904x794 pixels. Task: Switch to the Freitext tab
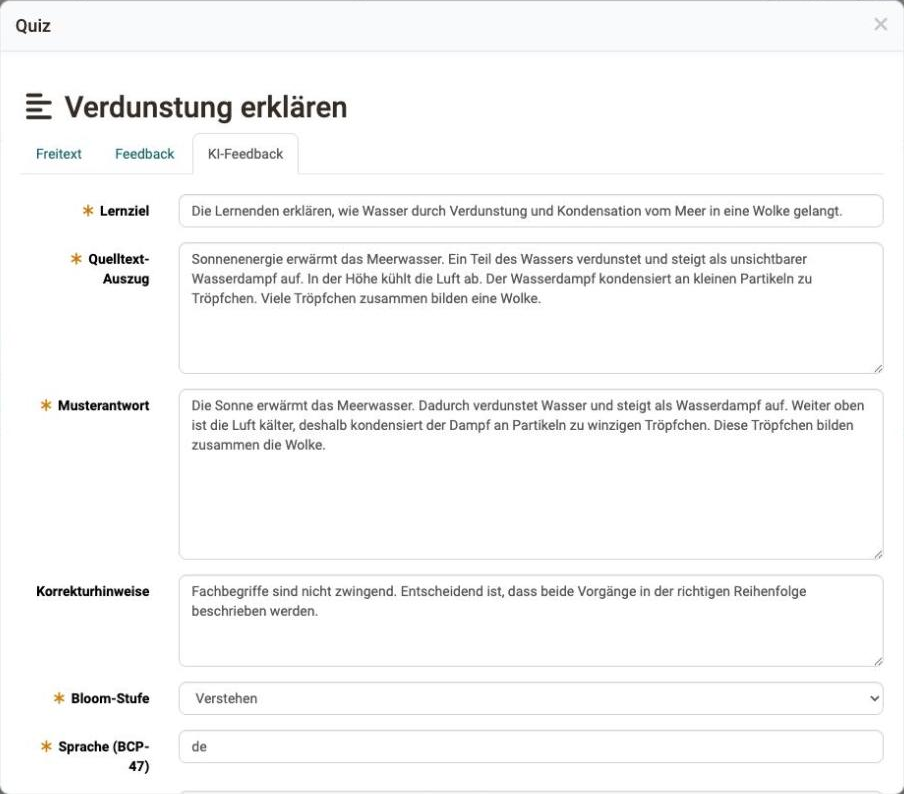(x=58, y=154)
